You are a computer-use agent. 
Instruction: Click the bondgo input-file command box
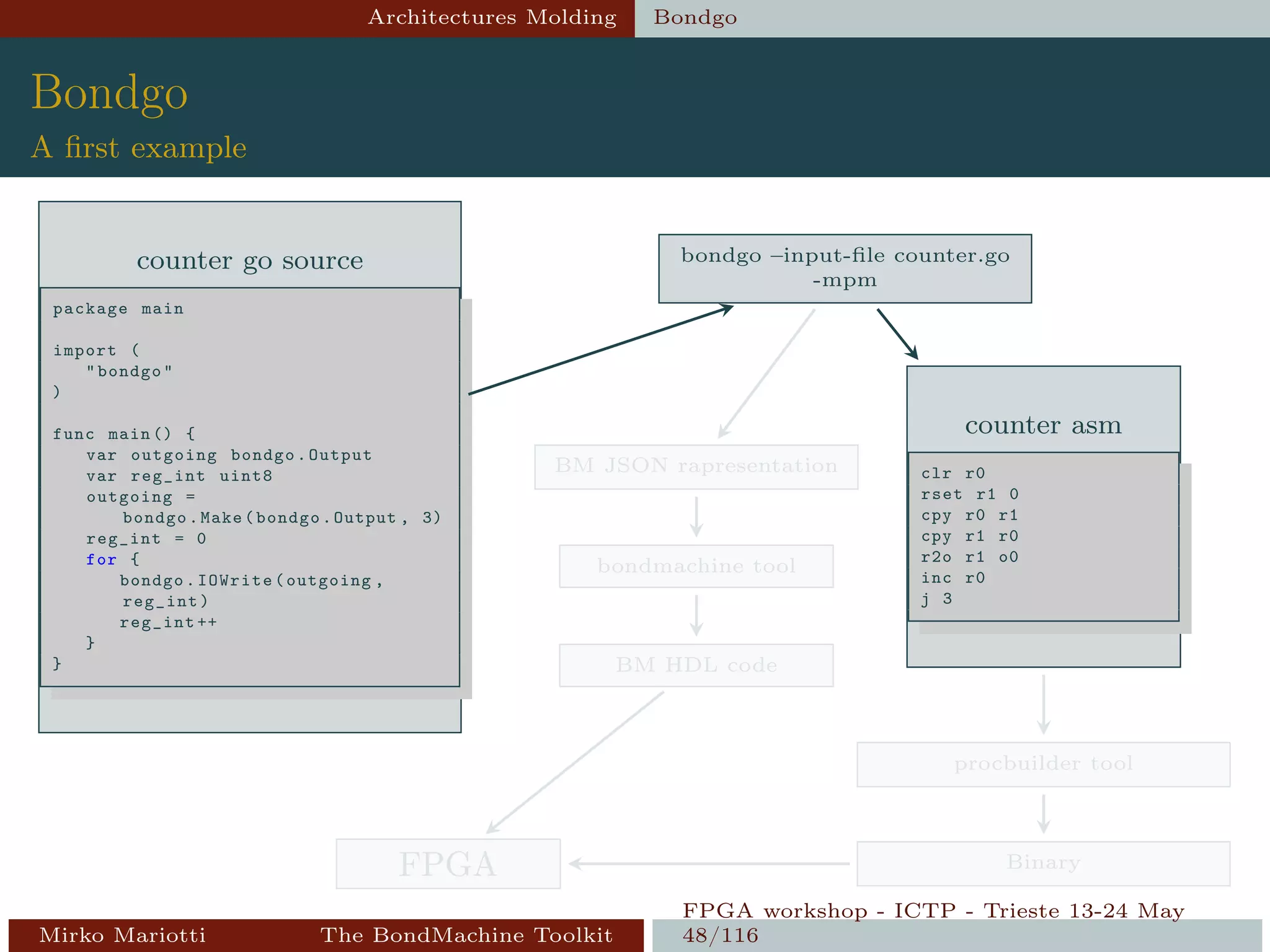[845, 268]
